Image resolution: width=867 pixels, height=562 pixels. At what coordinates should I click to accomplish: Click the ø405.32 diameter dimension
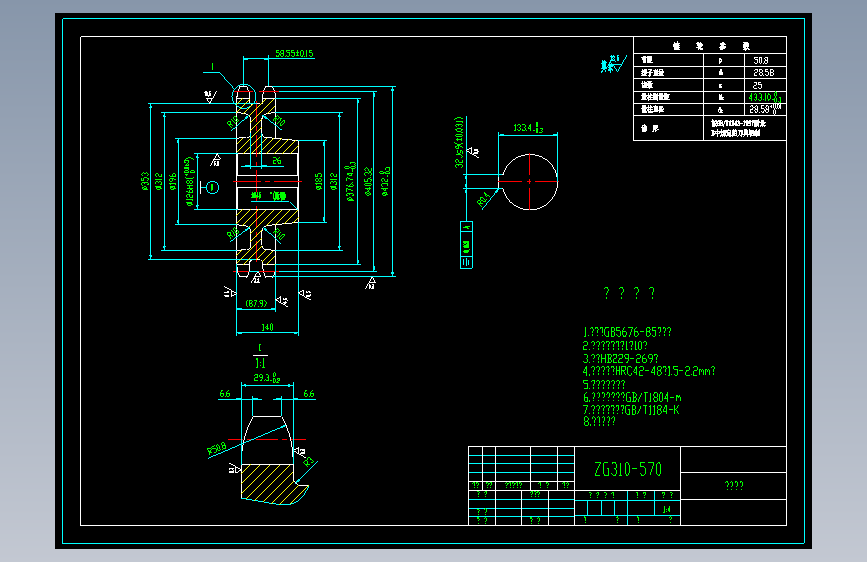pyautogui.click(x=368, y=182)
